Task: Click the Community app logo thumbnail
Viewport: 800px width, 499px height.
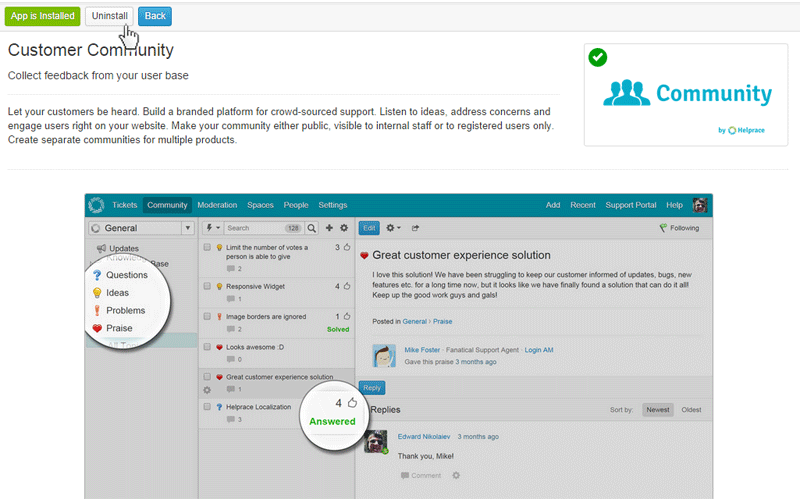Action: pos(687,94)
